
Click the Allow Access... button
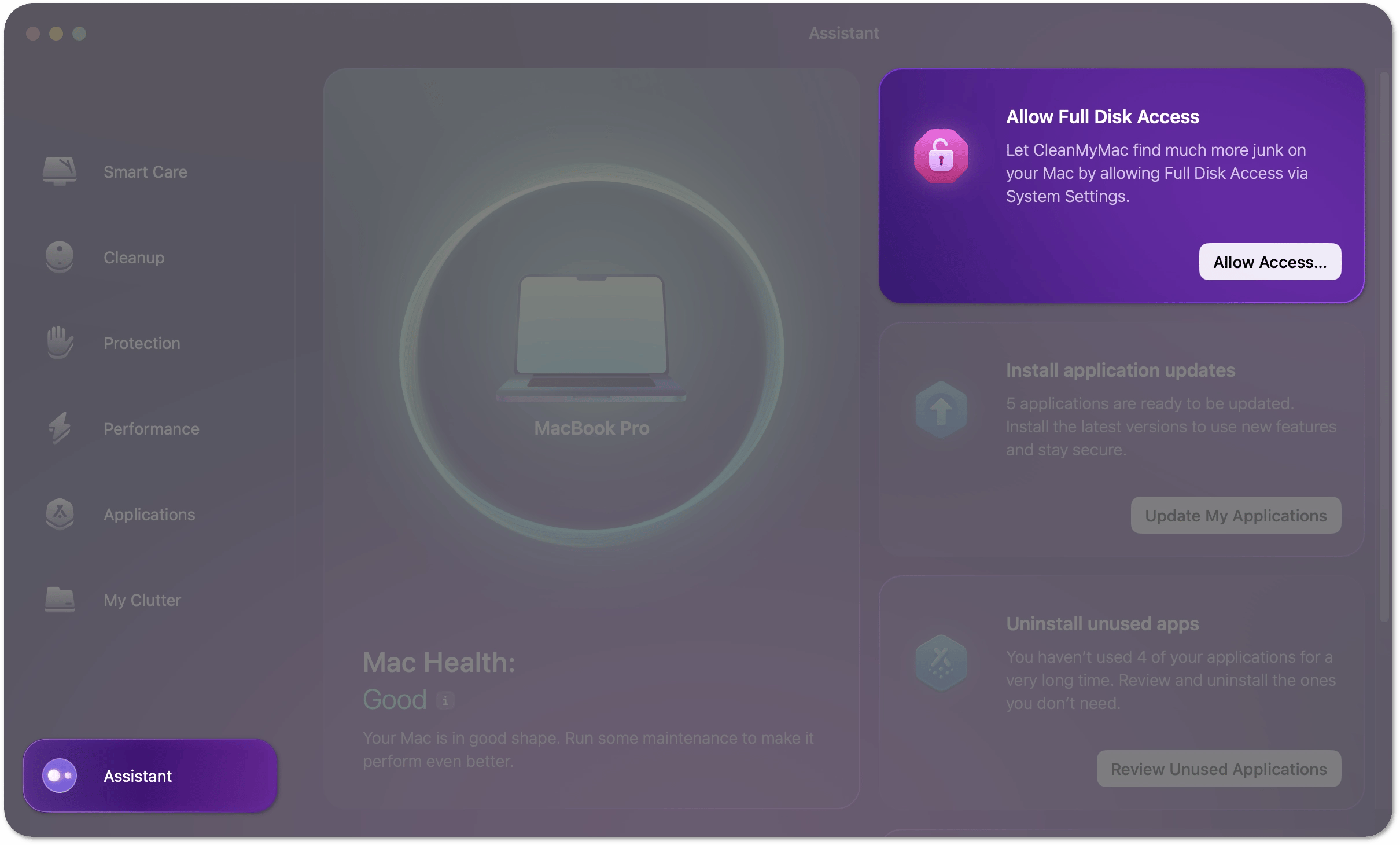(x=1270, y=262)
